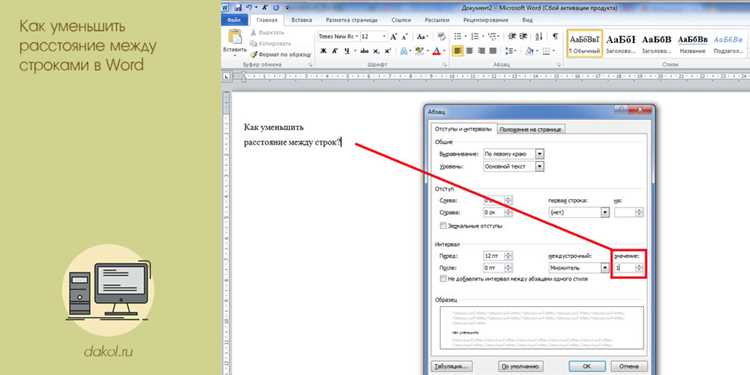
Task: Click the Sort (A-Z) icon
Action: point(539,36)
